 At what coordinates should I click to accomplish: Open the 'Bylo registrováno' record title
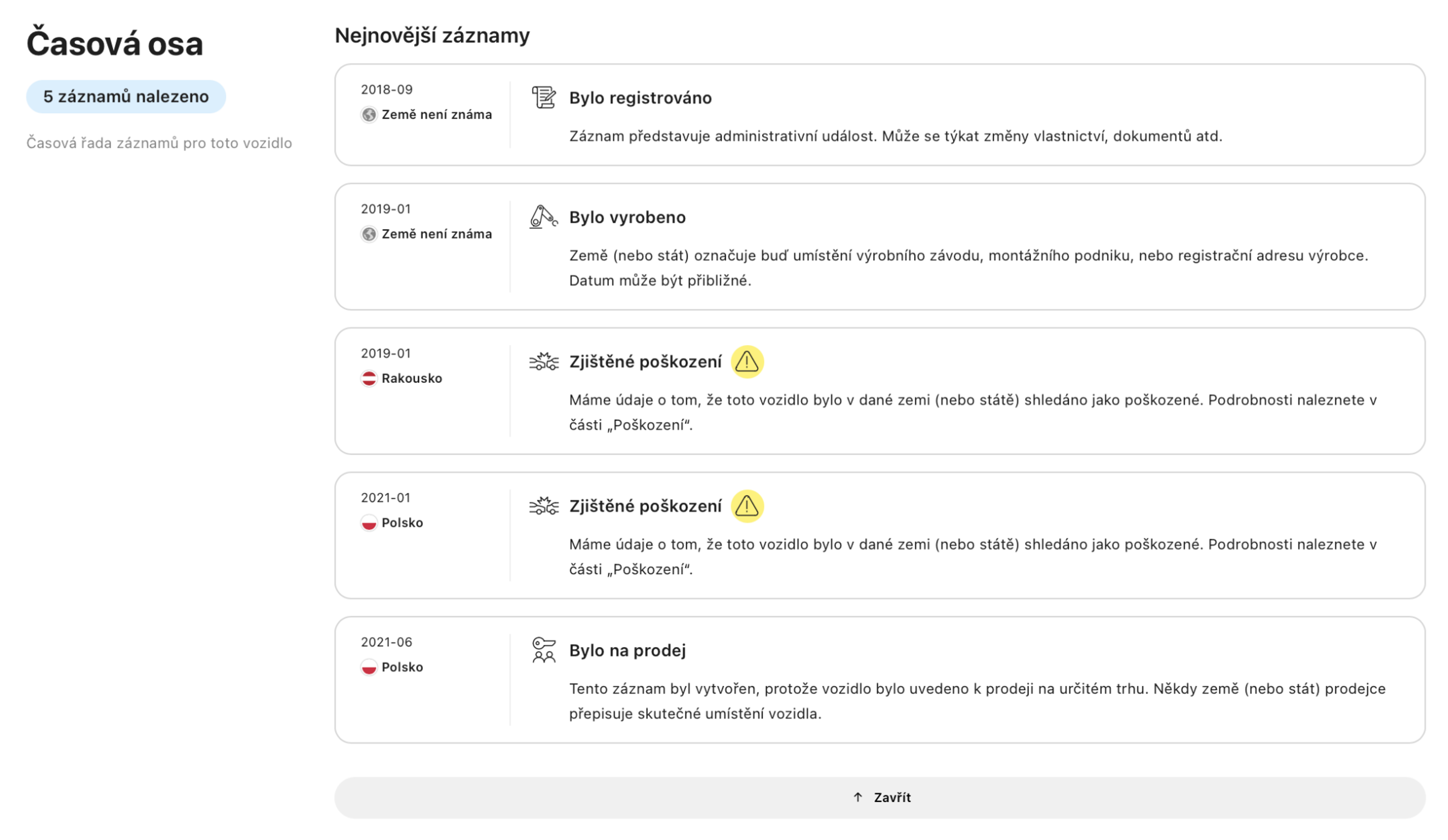pyautogui.click(x=640, y=98)
